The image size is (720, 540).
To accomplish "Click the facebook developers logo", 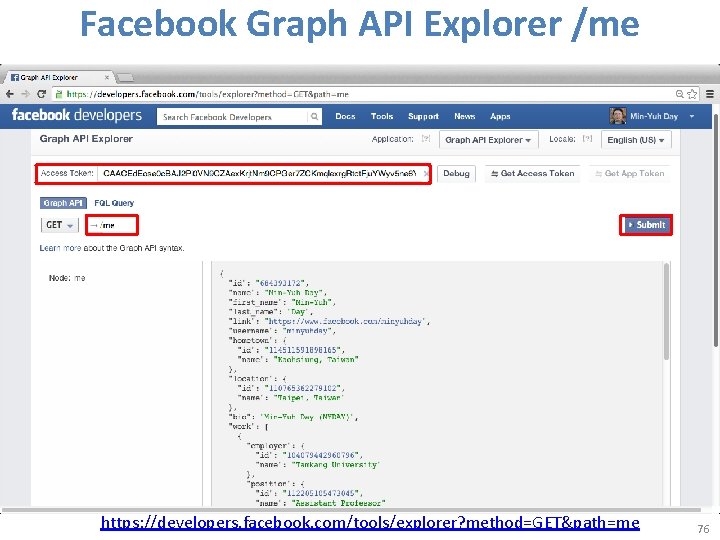I will pyautogui.click(x=77, y=115).
